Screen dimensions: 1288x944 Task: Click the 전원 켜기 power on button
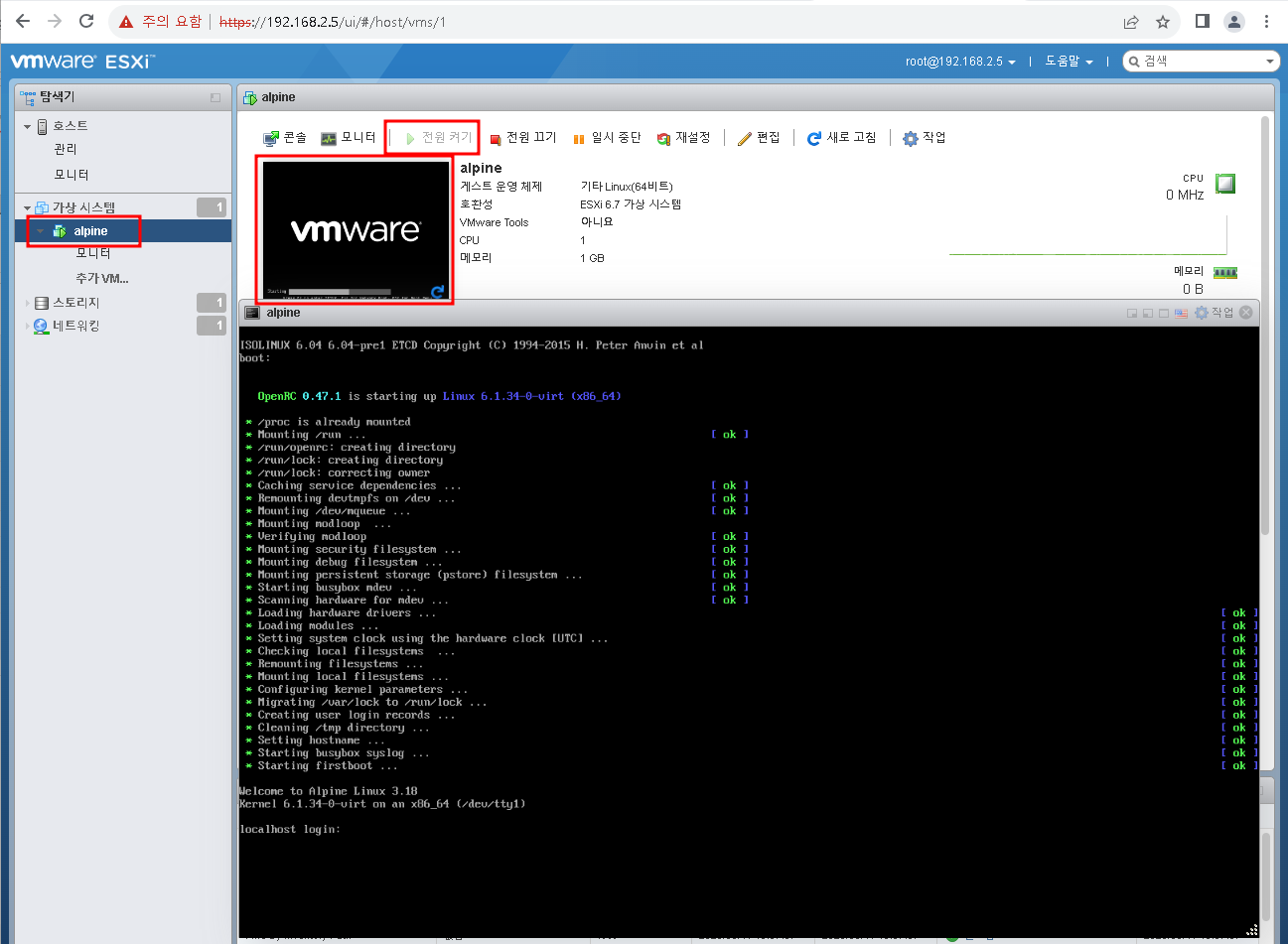pyautogui.click(x=438, y=138)
